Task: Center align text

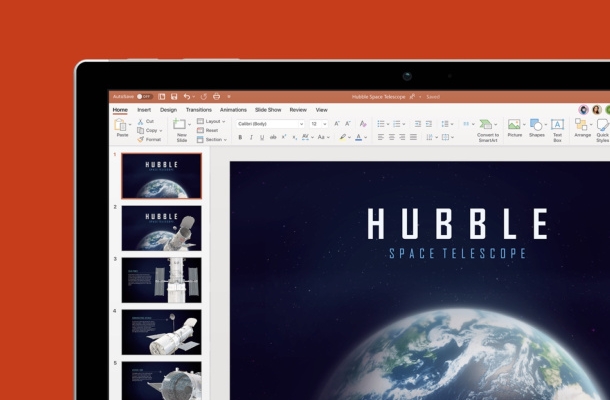Action: [x=392, y=137]
